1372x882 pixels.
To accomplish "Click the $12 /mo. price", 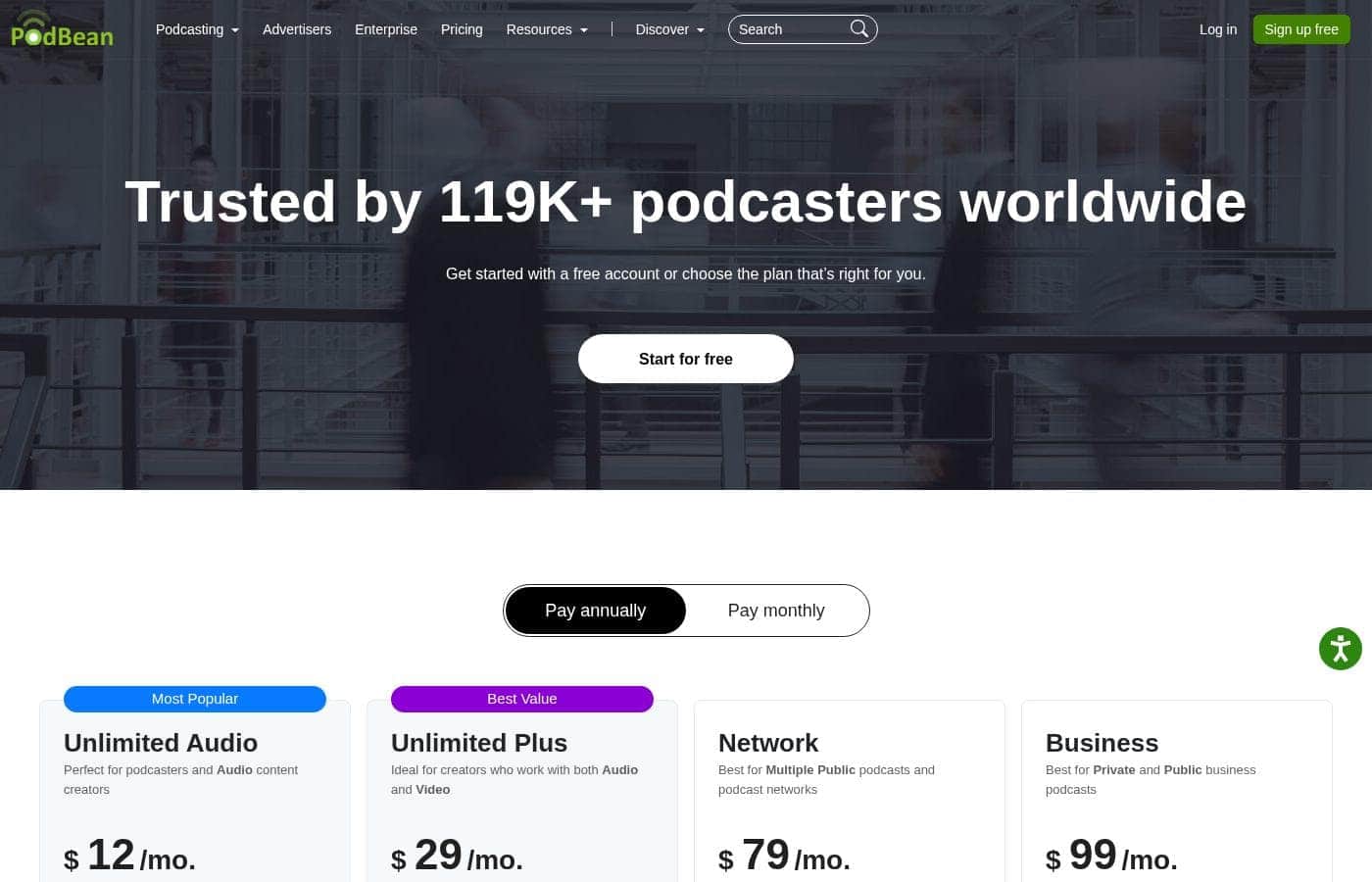I will coord(130,856).
